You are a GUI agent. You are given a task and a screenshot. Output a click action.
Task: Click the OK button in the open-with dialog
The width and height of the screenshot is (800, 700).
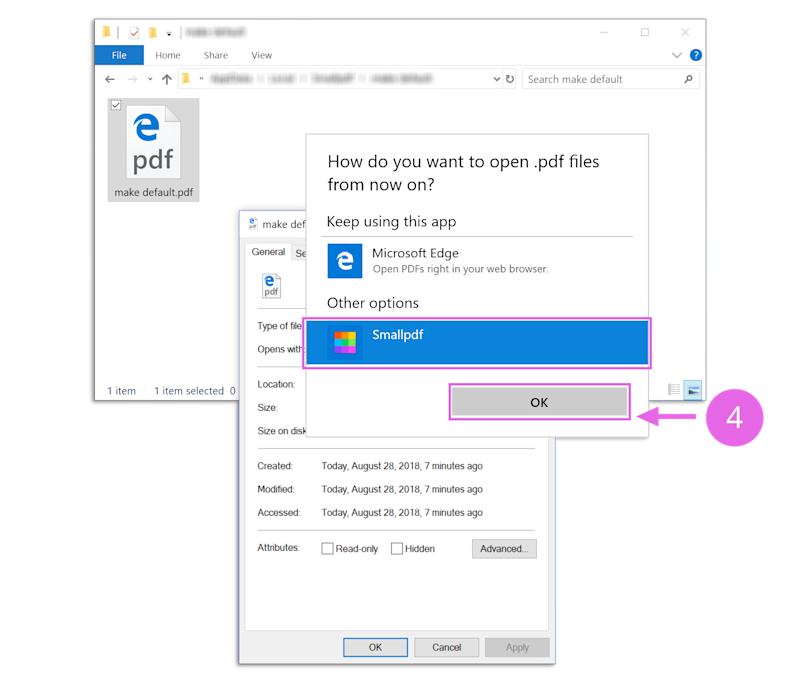(539, 402)
